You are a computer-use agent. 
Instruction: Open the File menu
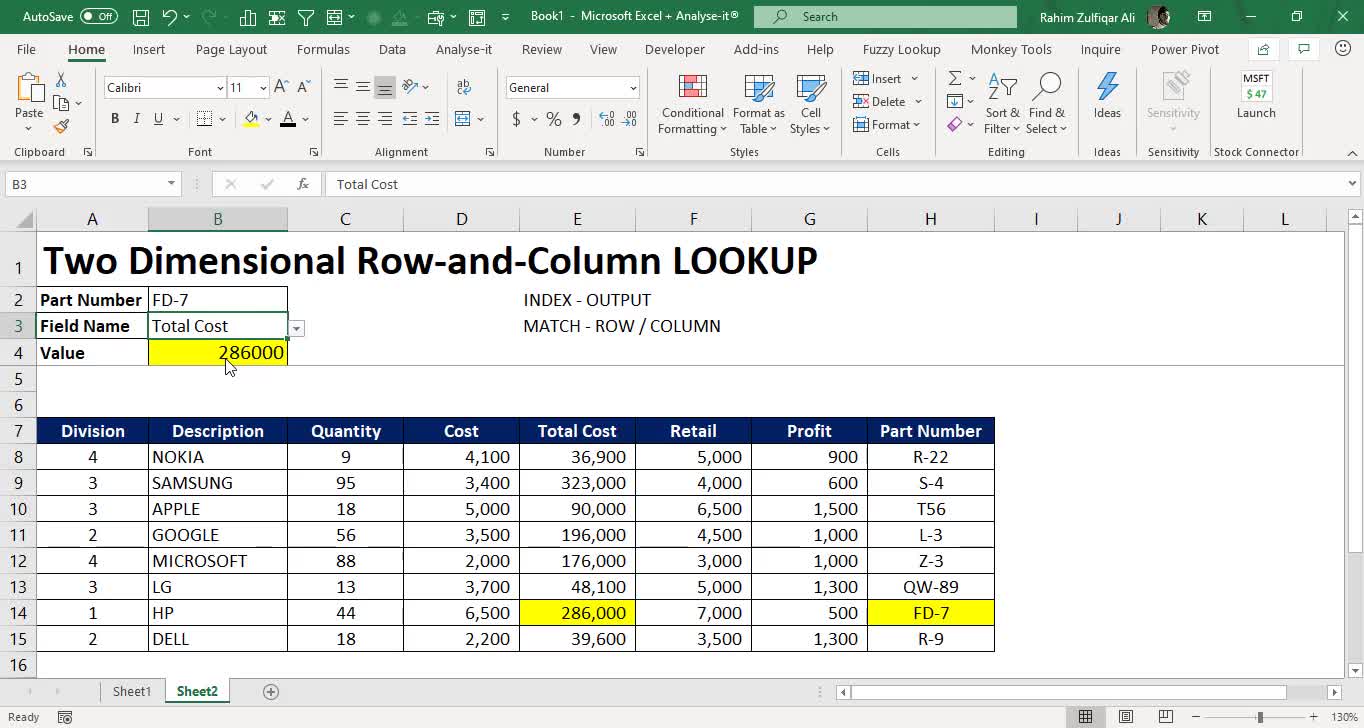coord(26,49)
